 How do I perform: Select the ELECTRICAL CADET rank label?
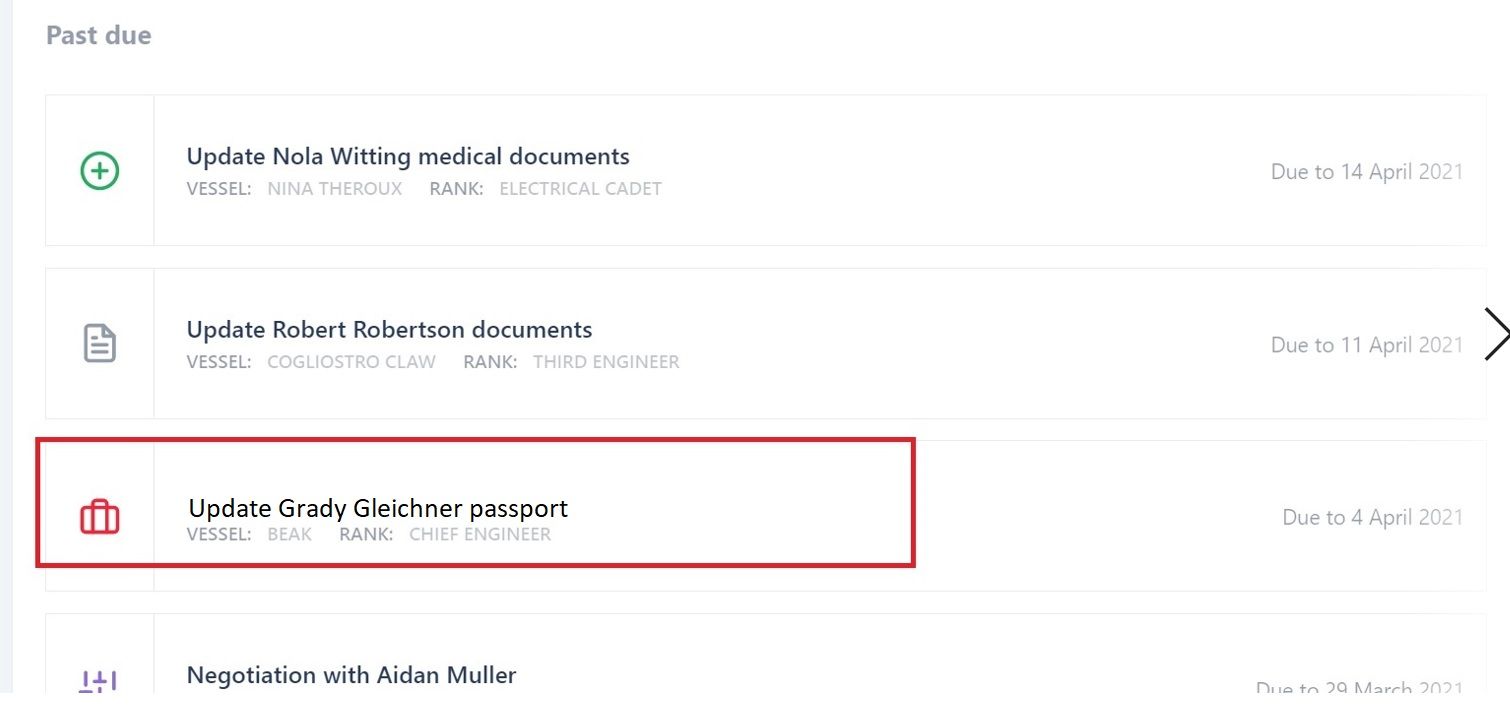pyautogui.click(x=580, y=189)
